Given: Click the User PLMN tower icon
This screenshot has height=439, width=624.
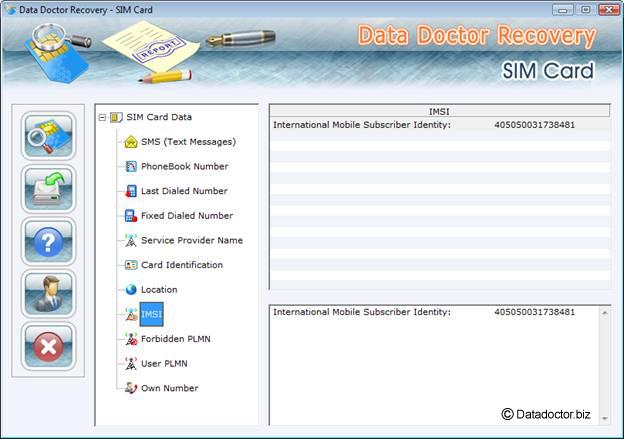Looking at the screenshot, I should (x=131, y=364).
